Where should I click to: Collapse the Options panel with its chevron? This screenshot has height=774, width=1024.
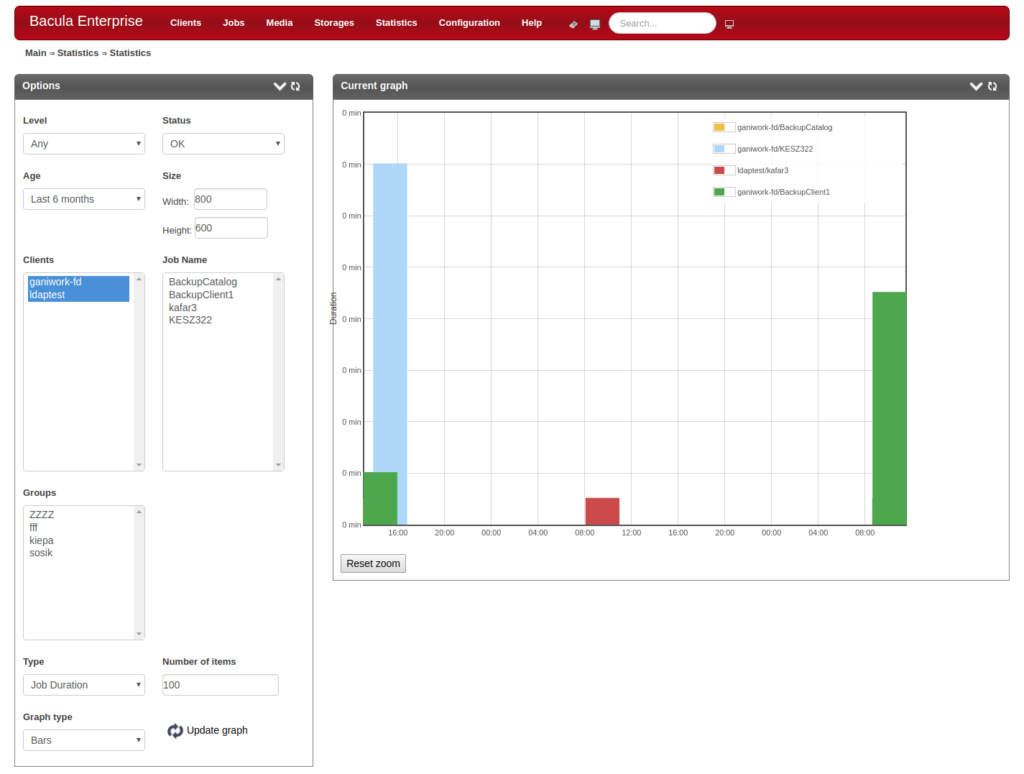coord(280,86)
